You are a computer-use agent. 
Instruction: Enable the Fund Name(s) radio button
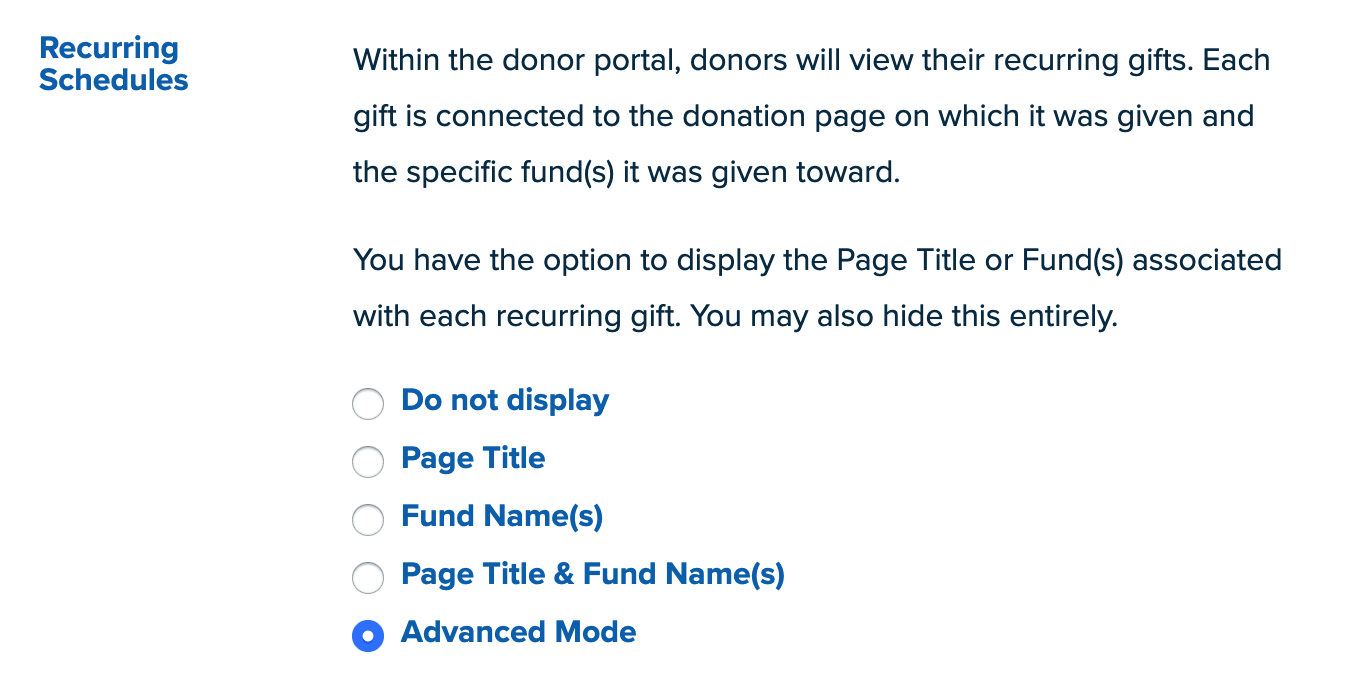click(368, 520)
